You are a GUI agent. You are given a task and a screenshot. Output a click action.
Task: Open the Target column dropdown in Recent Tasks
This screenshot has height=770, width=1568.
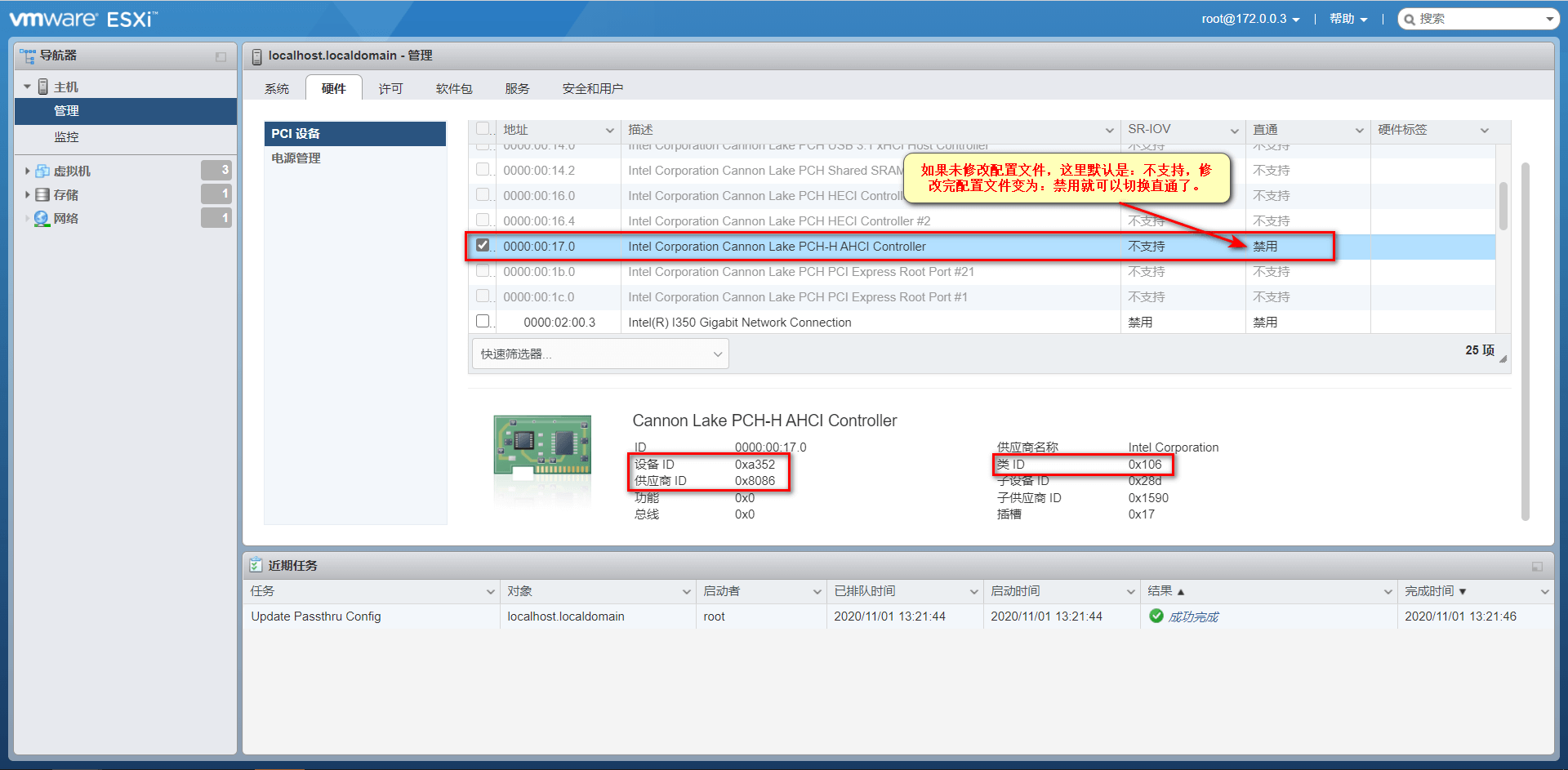pos(686,592)
